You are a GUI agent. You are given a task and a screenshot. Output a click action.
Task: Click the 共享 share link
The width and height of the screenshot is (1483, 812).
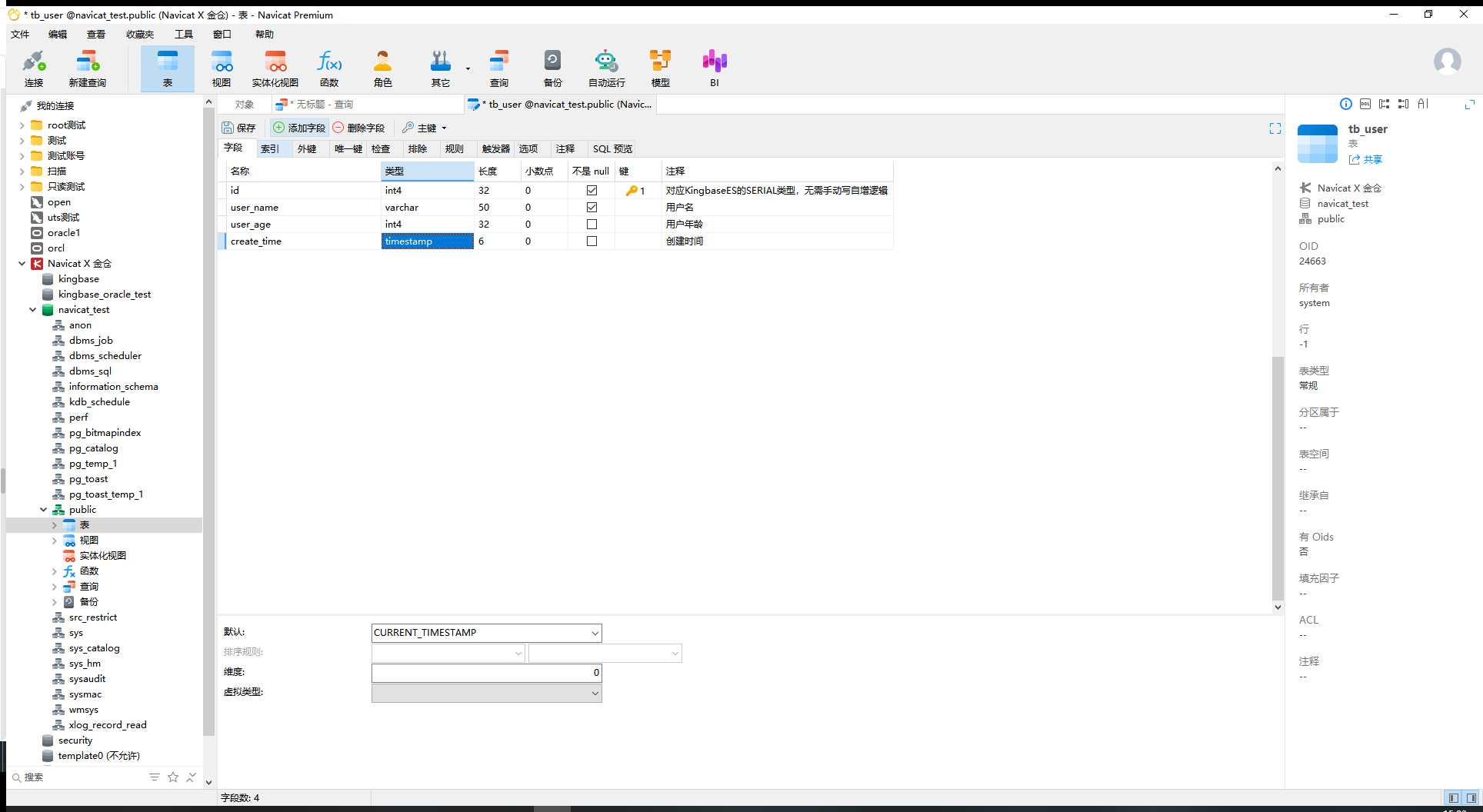pos(1365,160)
